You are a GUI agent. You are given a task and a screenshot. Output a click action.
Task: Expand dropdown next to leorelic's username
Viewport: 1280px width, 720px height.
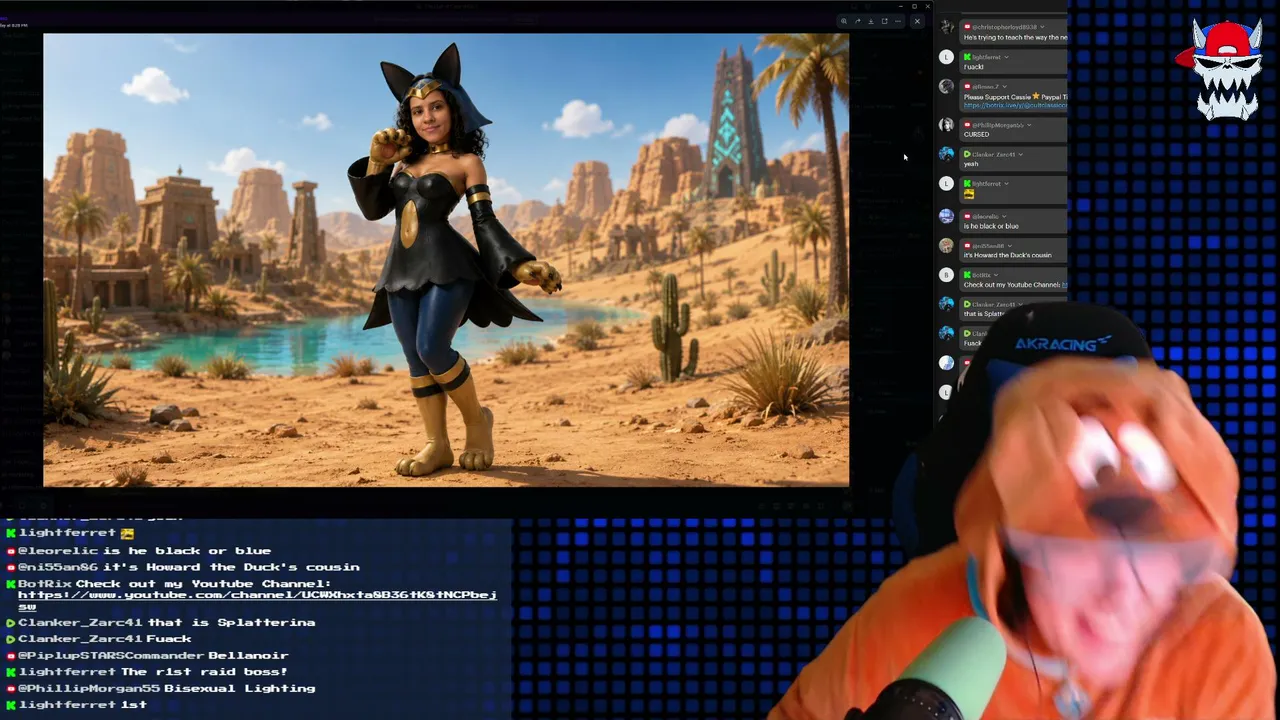(x=1005, y=216)
